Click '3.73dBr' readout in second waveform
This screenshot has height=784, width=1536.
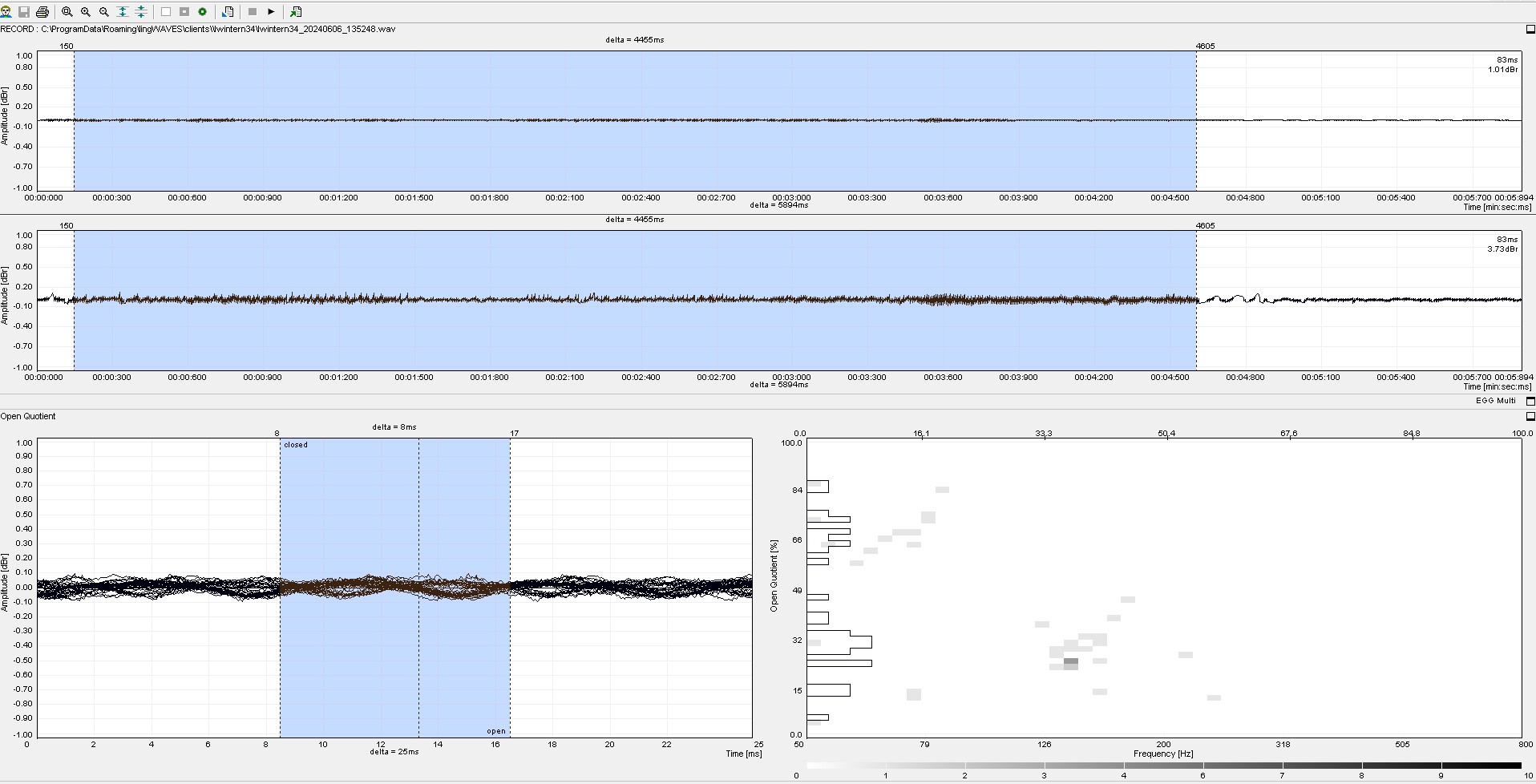pos(1502,249)
